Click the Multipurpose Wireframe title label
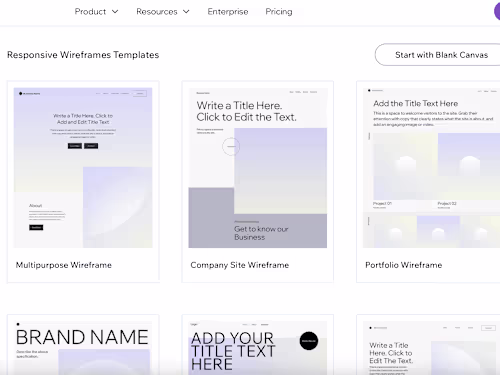The height and width of the screenshot is (375, 500). (64, 265)
